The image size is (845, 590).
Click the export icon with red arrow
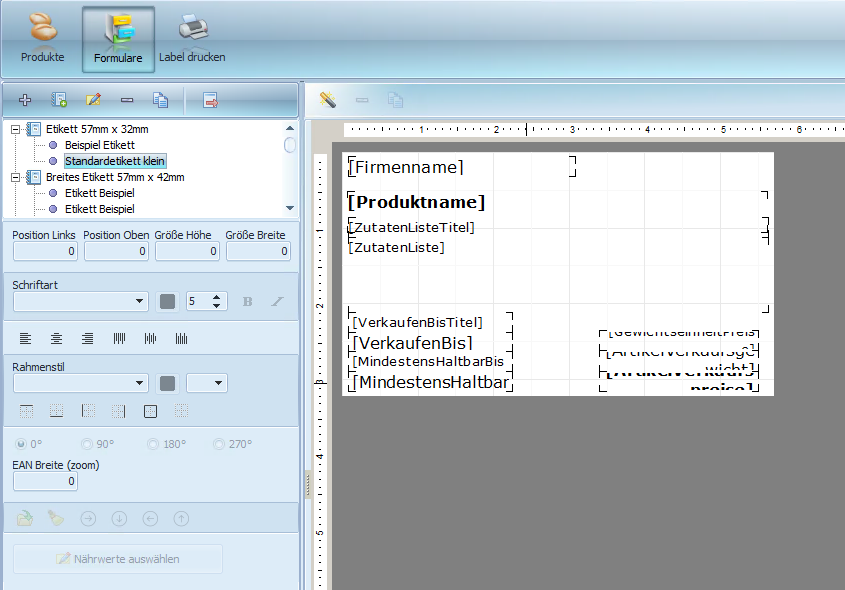(x=210, y=100)
